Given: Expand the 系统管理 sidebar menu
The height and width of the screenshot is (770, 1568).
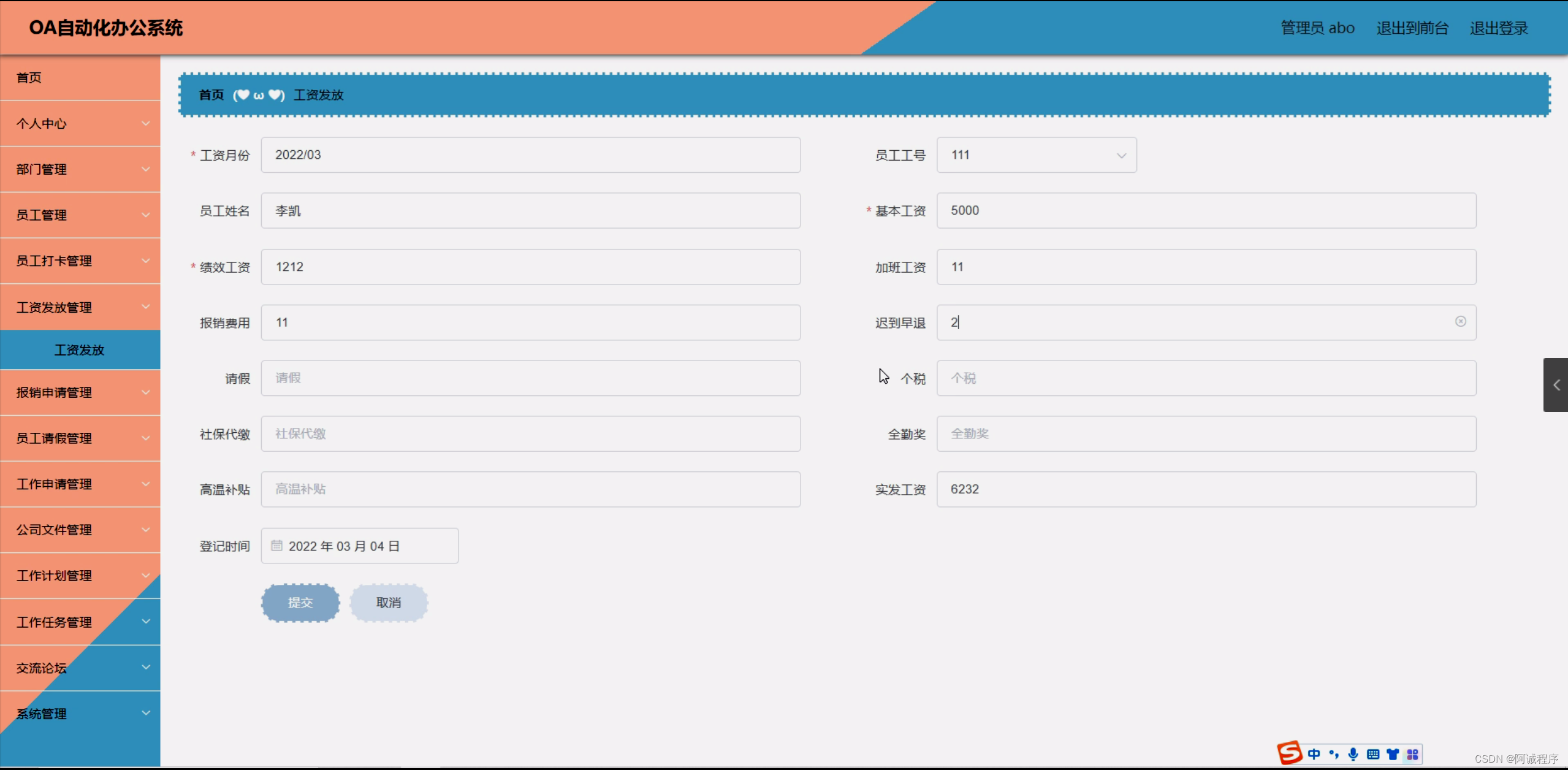Looking at the screenshot, I should [80, 714].
